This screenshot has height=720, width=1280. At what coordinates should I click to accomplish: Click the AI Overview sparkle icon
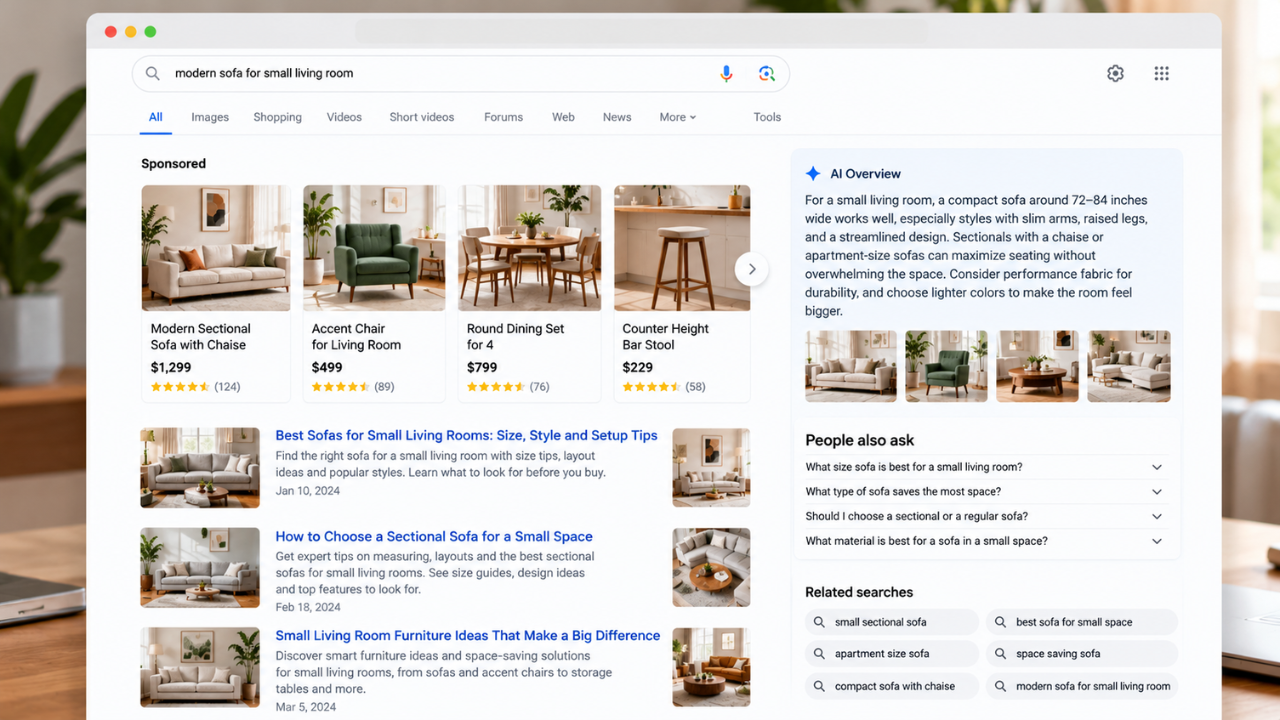813,173
